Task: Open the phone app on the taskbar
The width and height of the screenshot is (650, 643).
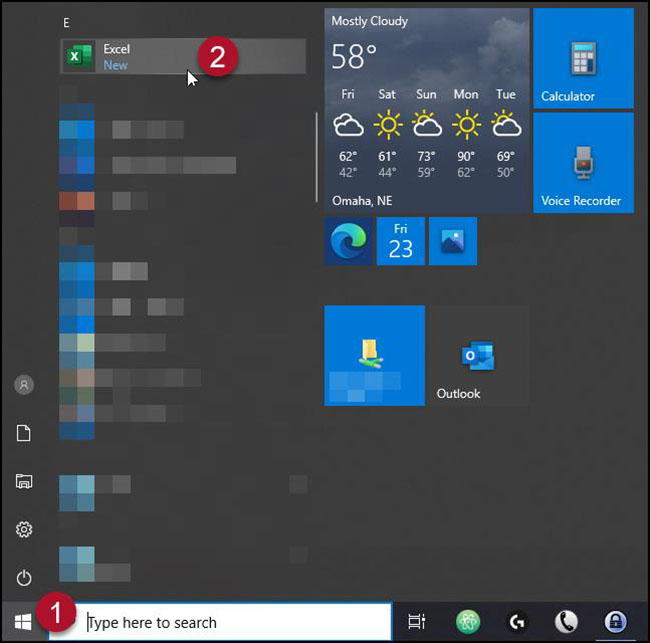Action: pyautogui.click(x=566, y=621)
